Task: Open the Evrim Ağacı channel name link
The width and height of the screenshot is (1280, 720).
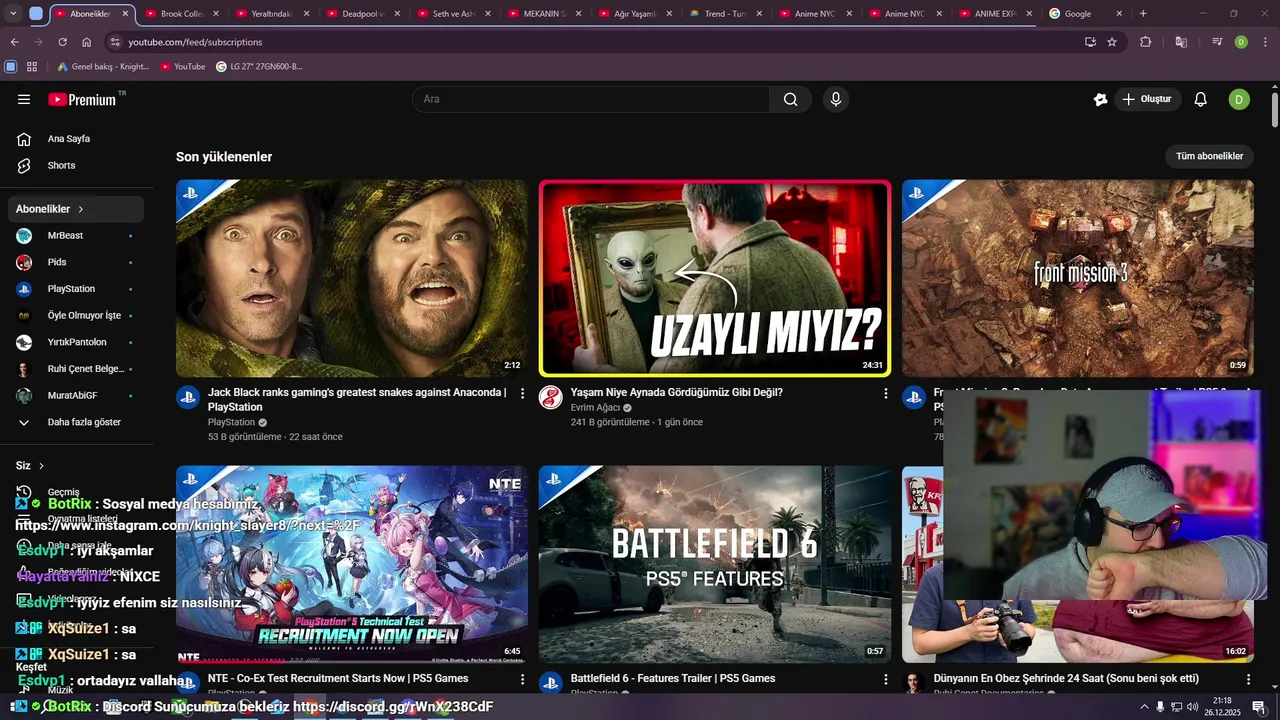Action: [x=595, y=408]
